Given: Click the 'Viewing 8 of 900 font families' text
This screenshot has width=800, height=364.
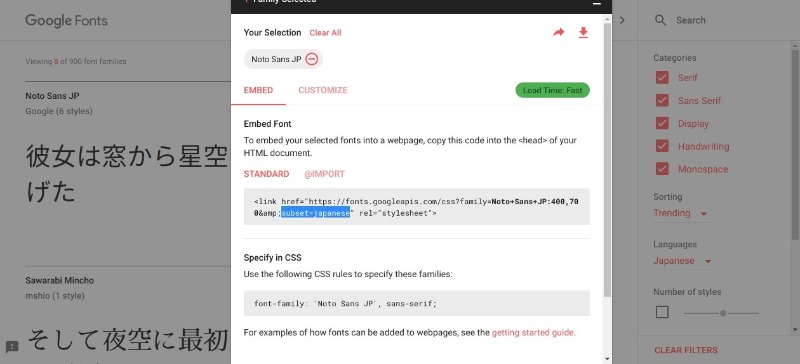Looking at the screenshot, I should pos(76,61).
